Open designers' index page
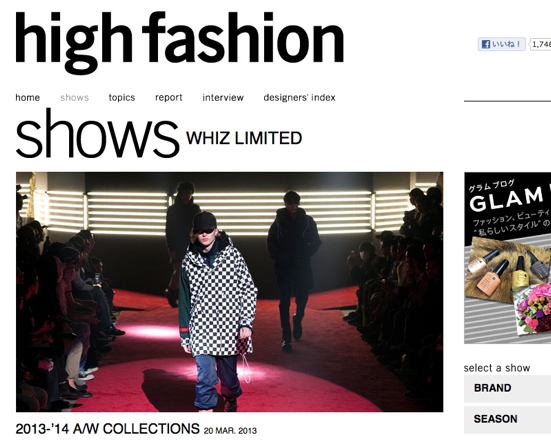The height and width of the screenshot is (440, 551). [299, 98]
